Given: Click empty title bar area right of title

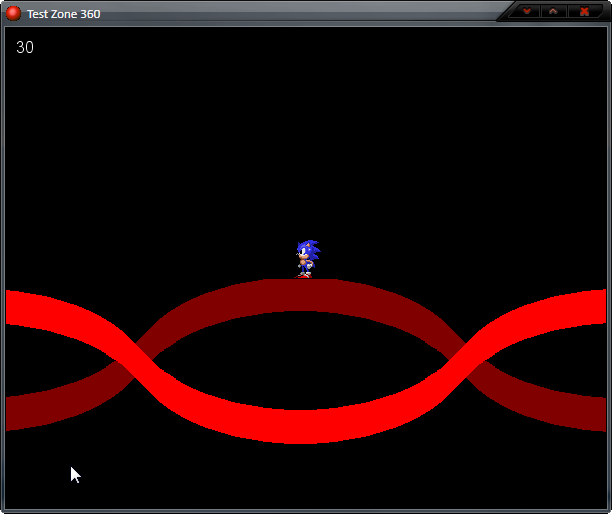Looking at the screenshot, I should [300, 13].
